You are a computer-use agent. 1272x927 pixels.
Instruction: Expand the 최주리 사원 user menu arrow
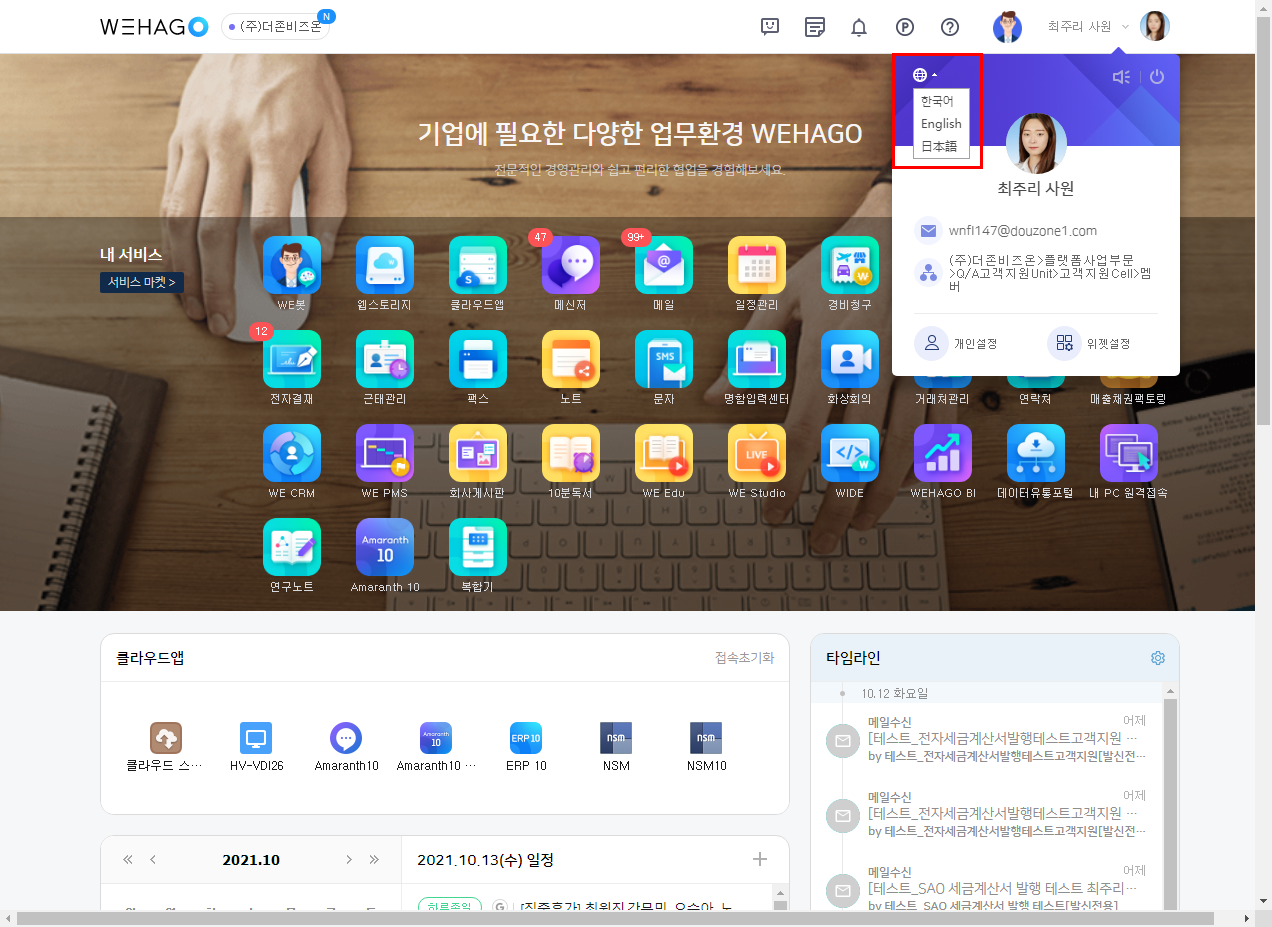[1125, 27]
